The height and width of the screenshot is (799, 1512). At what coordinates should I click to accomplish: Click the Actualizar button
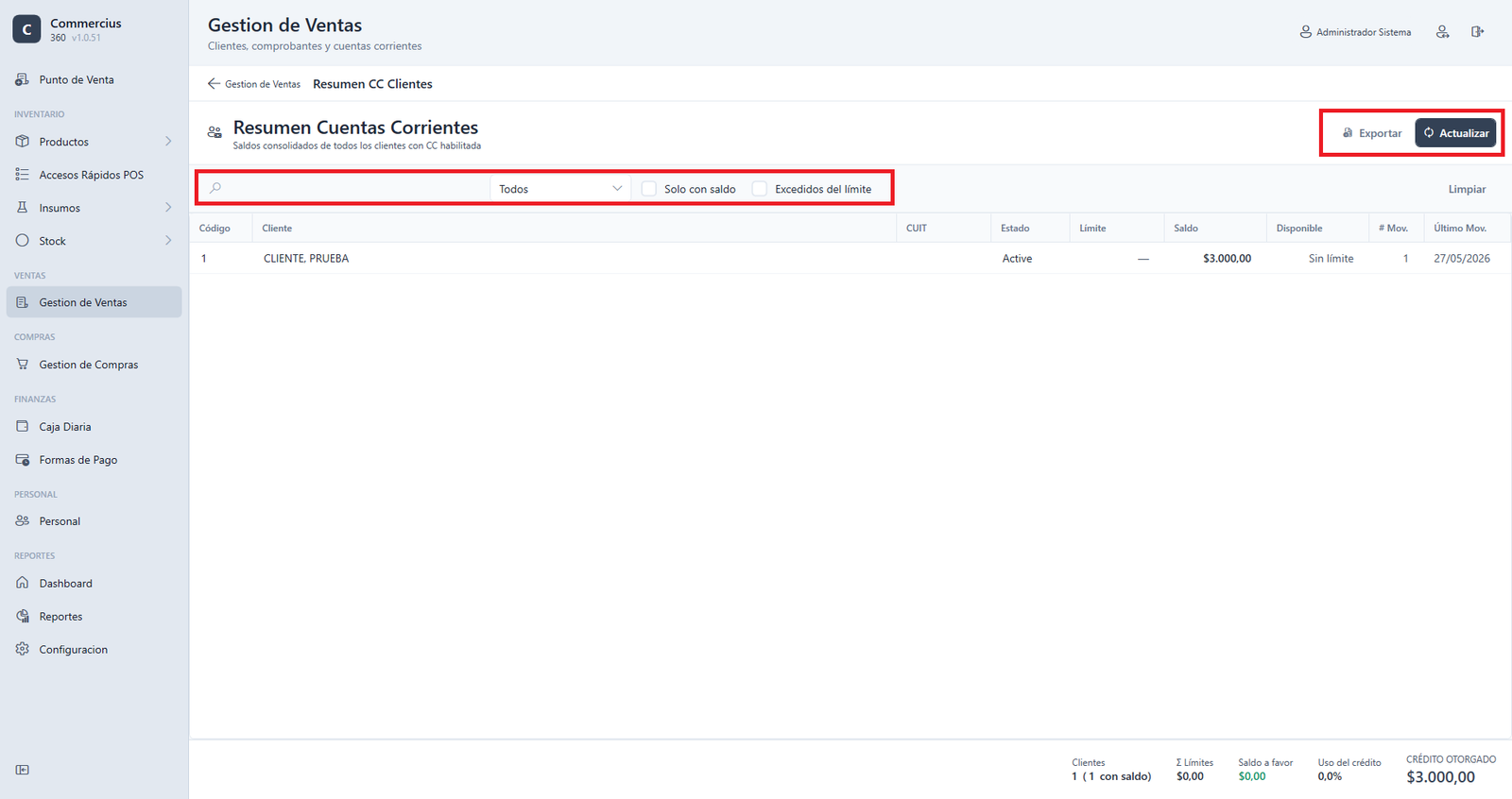pyautogui.click(x=1455, y=133)
